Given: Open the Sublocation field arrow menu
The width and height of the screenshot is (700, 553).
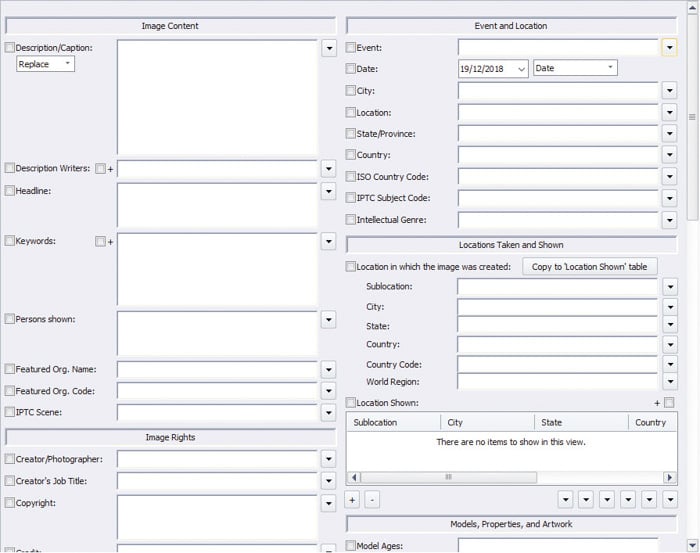Looking at the screenshot, I should [670, 287].
